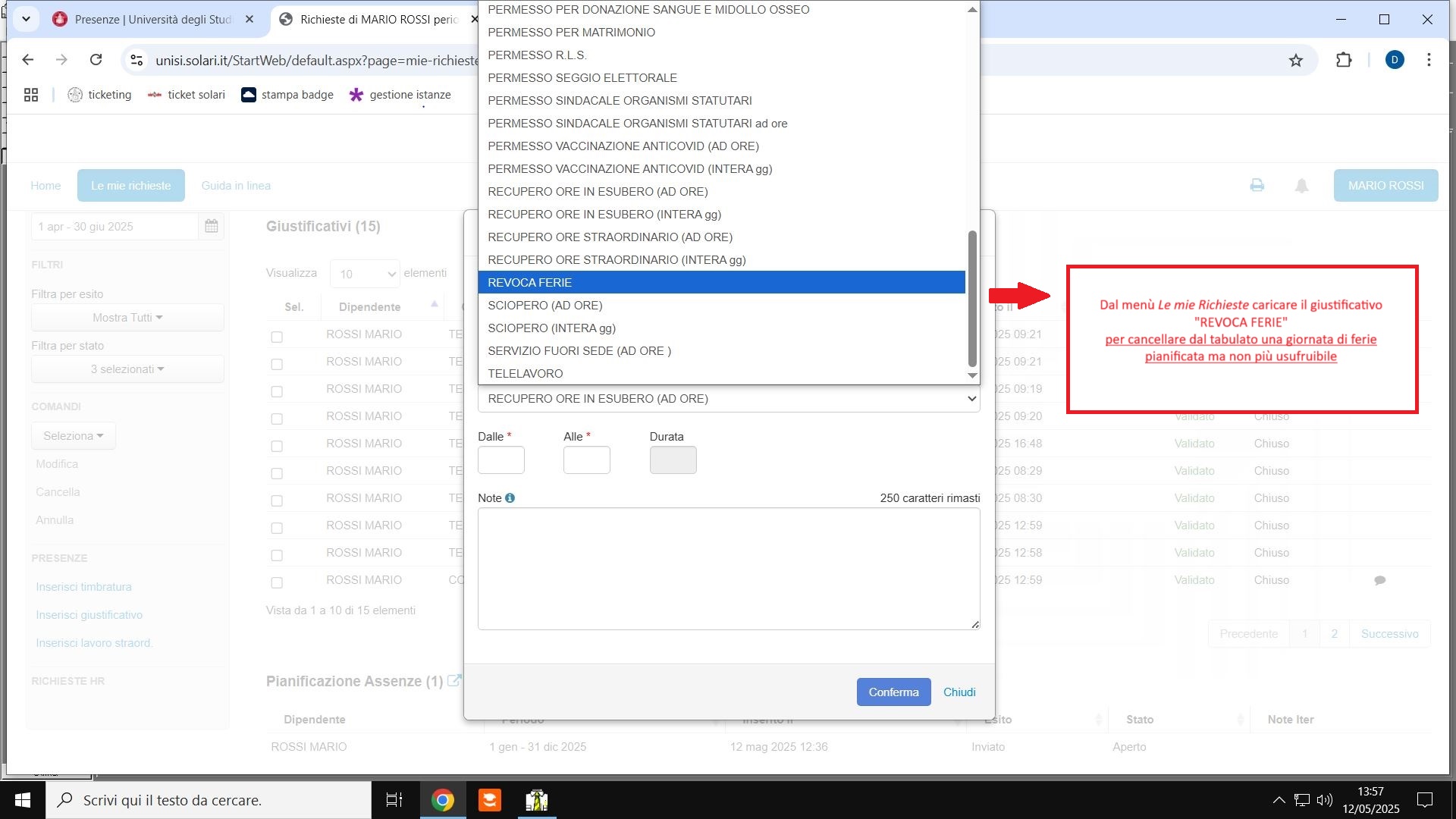This screenshot has height=819, width=1456.
Task: Select RECUPERO ORE IN ESUBERO (INTERA gg)
Action: click(x=721, y=214)
